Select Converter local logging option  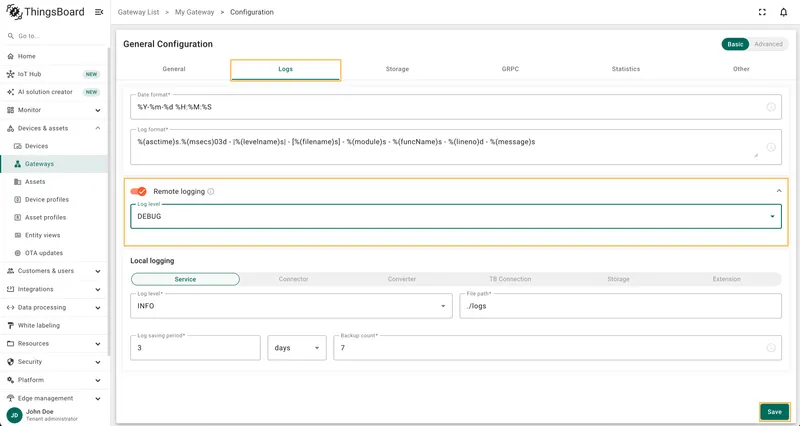(402, 279)
